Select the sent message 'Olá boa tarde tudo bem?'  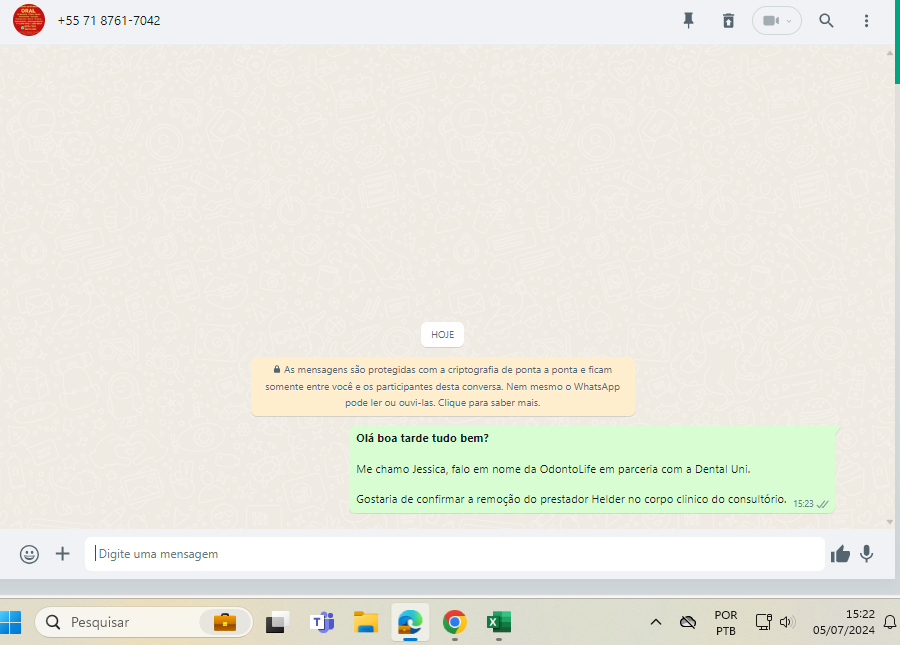[x=422, y=438]
